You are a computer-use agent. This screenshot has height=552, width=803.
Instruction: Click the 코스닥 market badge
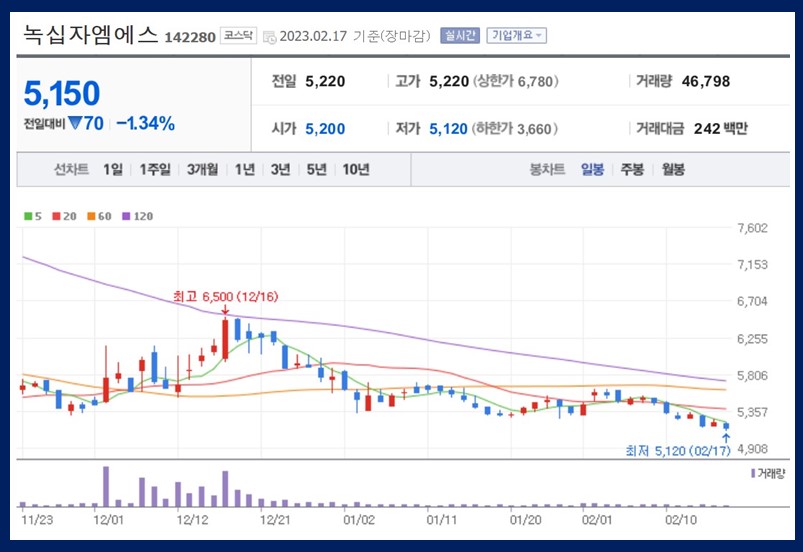(238, 35)
